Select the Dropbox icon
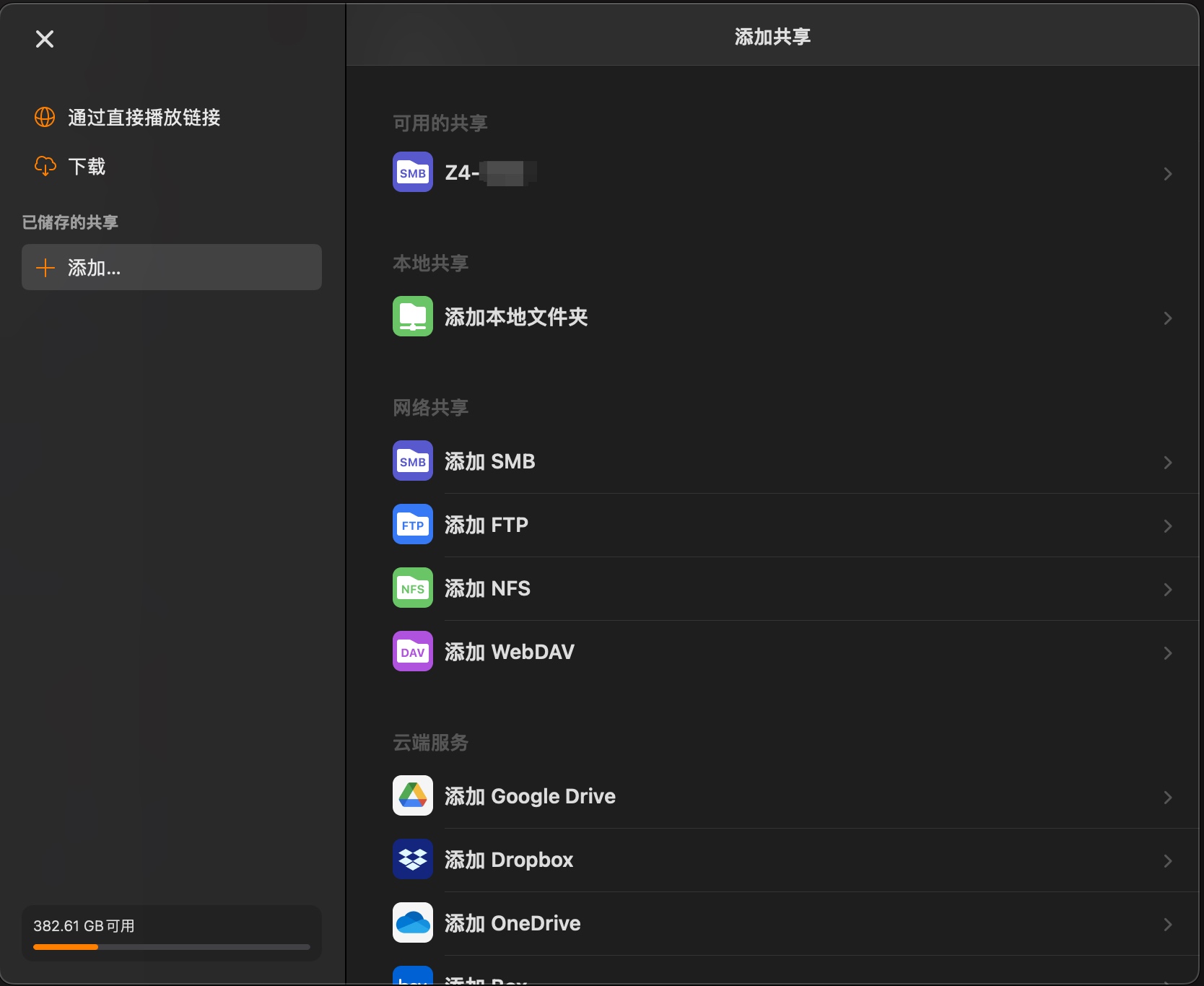 pos(412,859)
